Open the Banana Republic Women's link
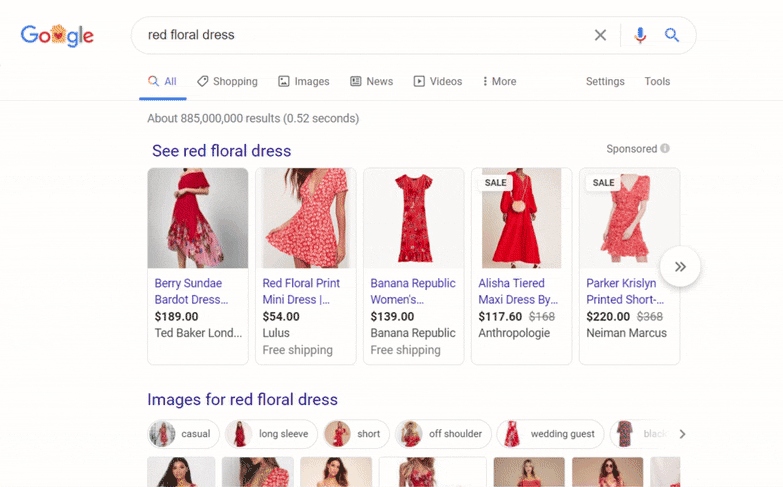Screen dimensions: 783x487 [x=413, y=291]
